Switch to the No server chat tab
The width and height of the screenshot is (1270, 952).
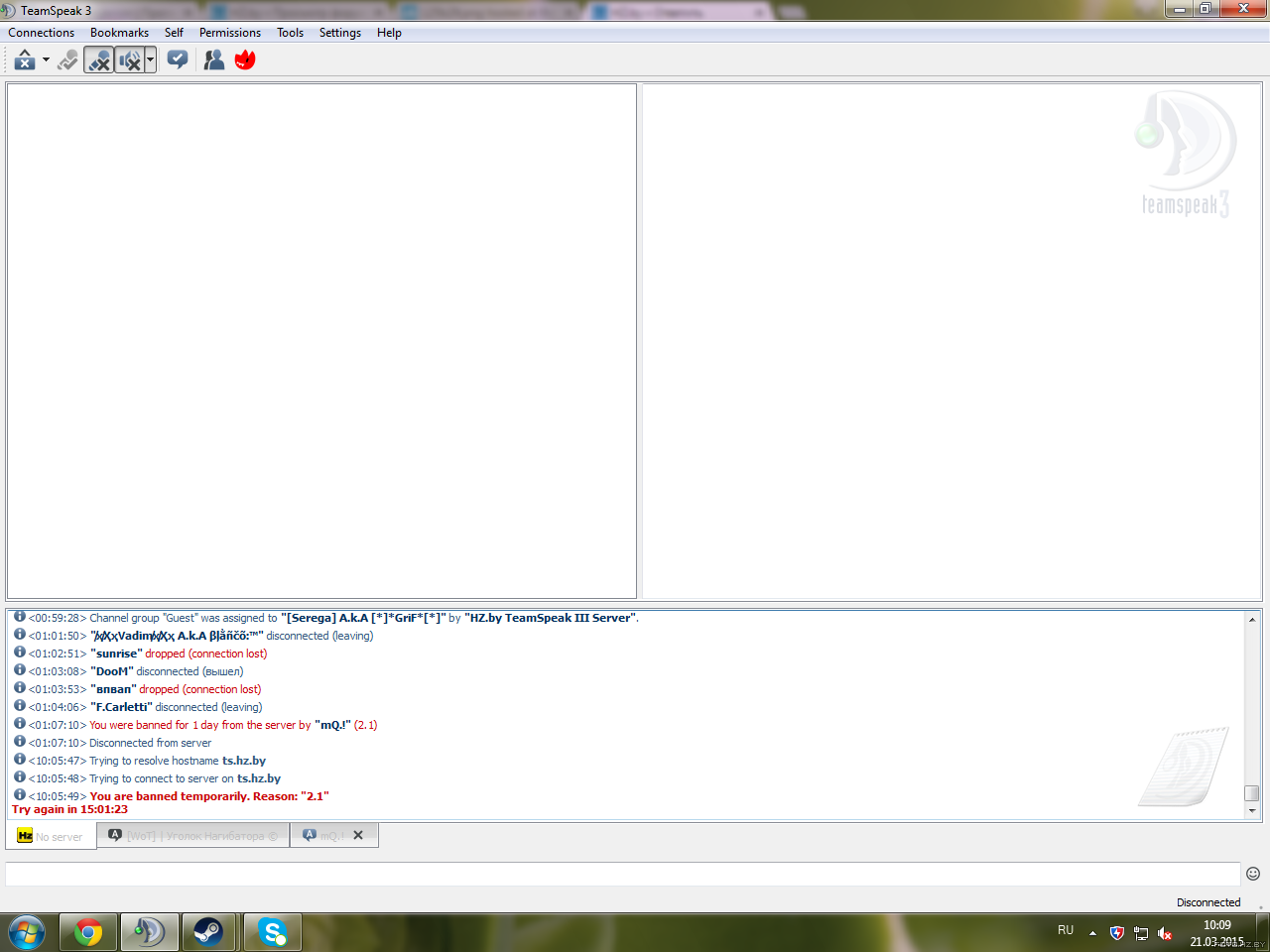[x=52, y=836]
